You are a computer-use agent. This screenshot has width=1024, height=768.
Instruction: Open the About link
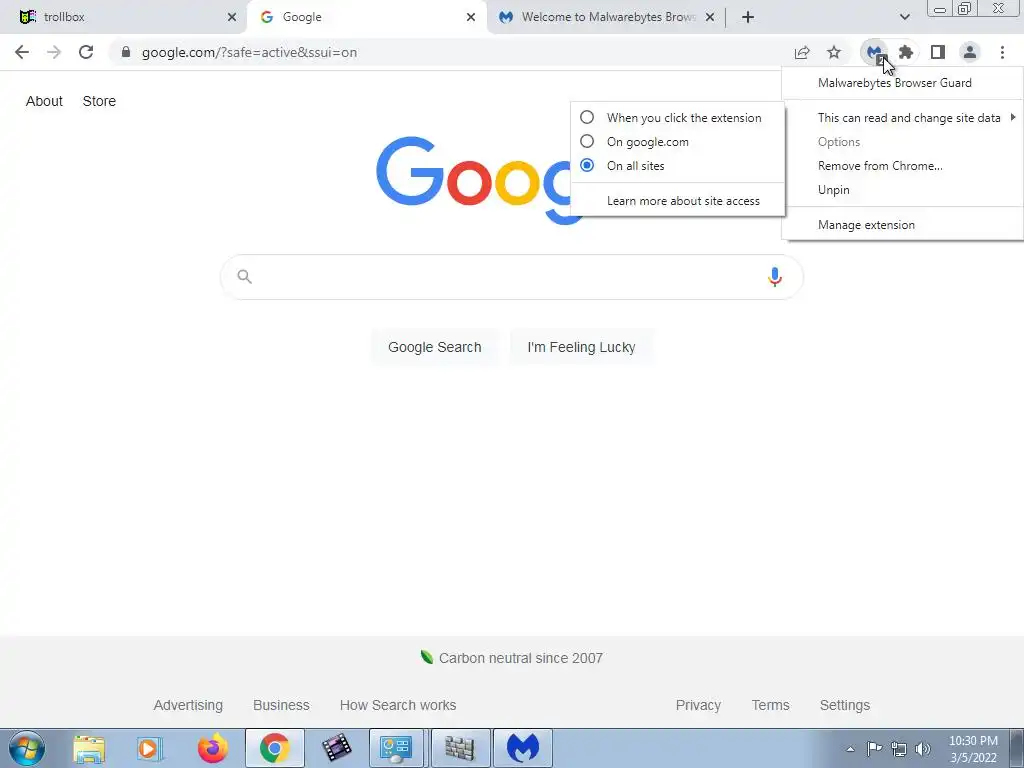(x=44, y=101)
